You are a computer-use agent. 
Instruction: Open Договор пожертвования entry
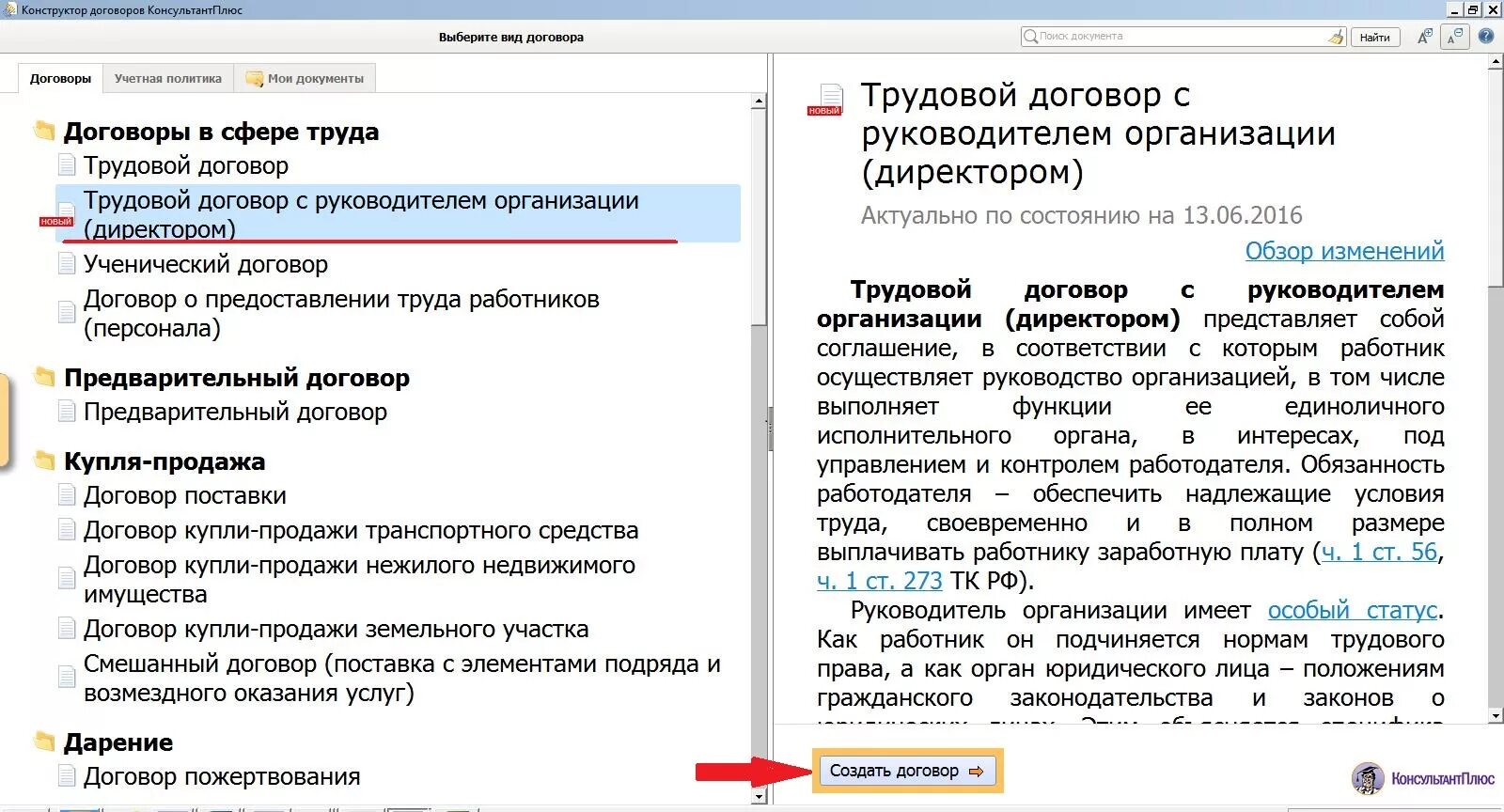pyautogui.click(x=222, y=776)
